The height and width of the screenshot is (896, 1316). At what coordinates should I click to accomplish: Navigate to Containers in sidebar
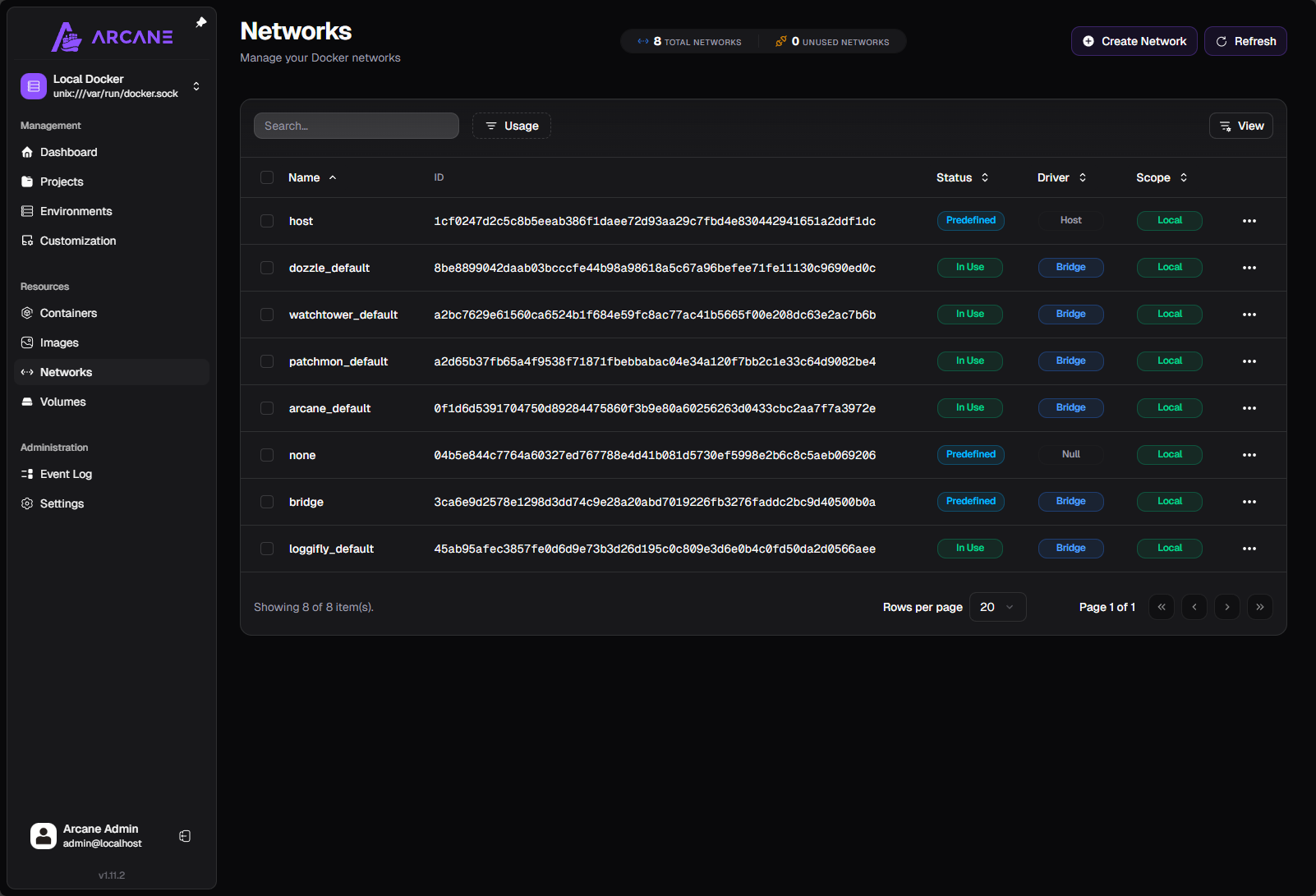[x=68, y=313]
